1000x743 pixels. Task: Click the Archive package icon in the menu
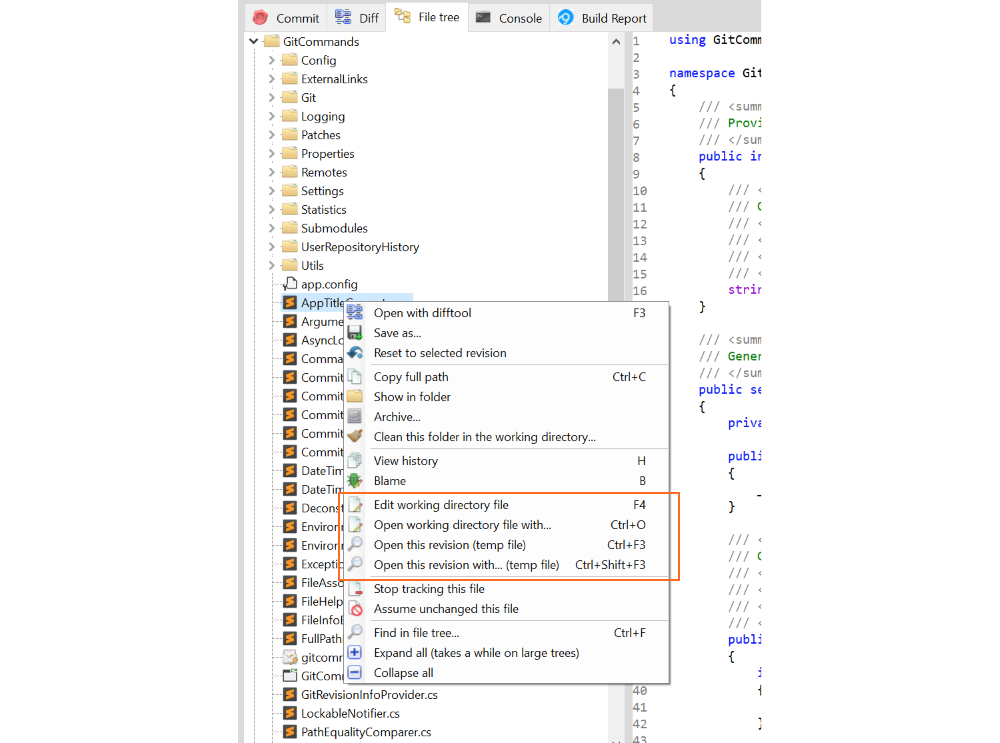pyautogui.click(x=355, y=416)
